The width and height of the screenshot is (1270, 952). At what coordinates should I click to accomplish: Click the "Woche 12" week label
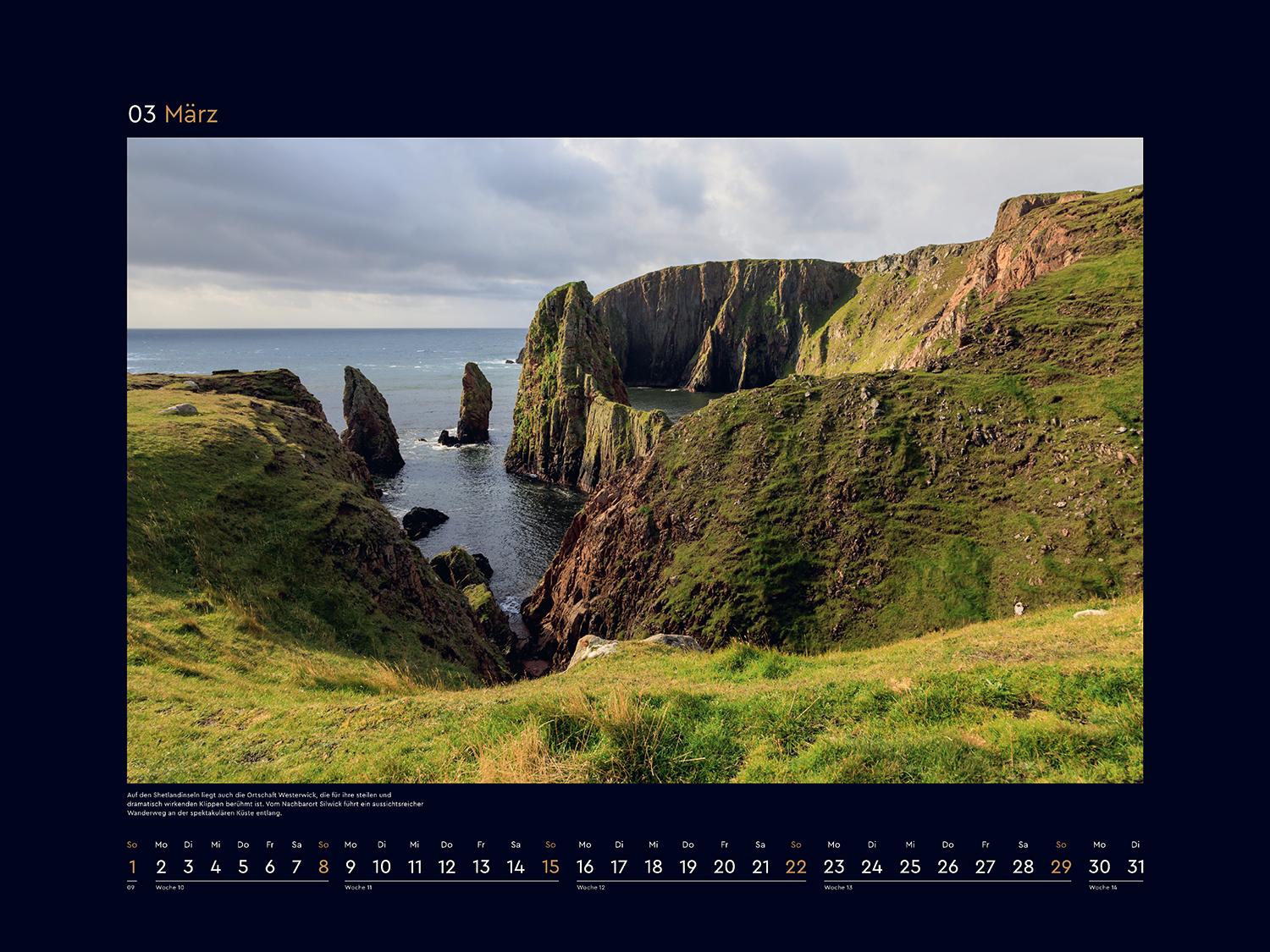[591, 888]
